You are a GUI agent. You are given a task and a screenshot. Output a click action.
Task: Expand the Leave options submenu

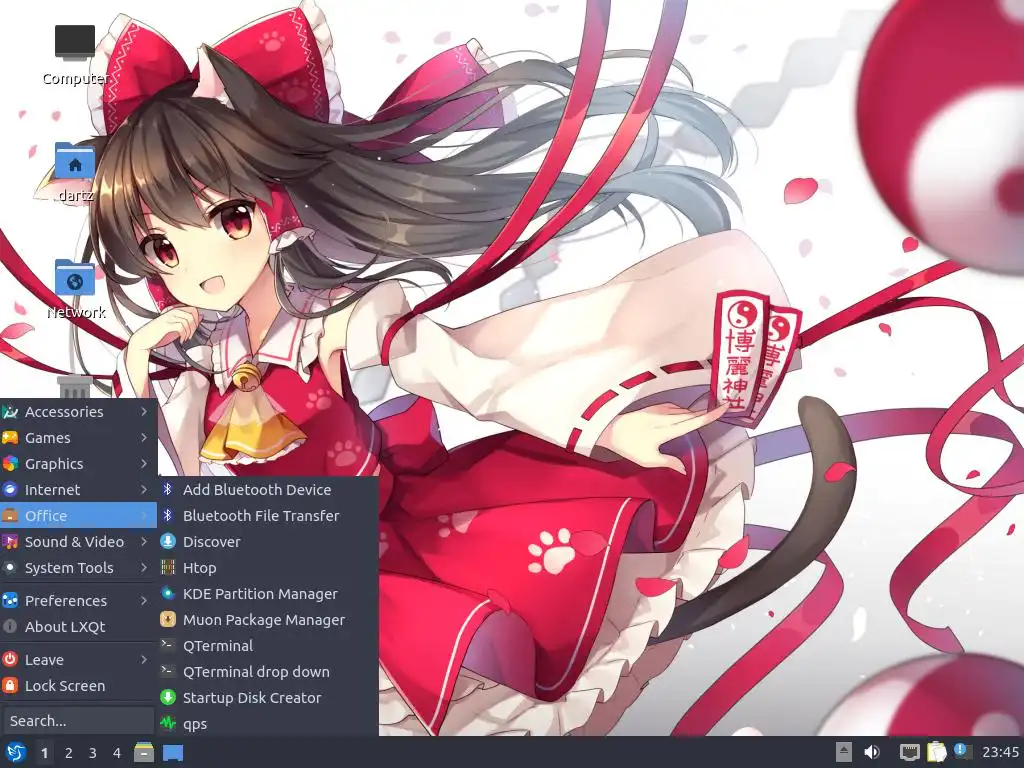(x=78, y=660)
